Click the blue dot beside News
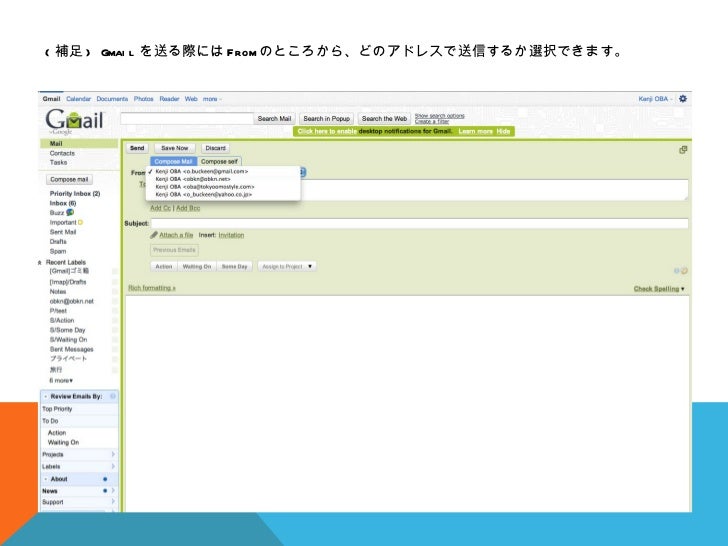 click(x=105, y=491)
